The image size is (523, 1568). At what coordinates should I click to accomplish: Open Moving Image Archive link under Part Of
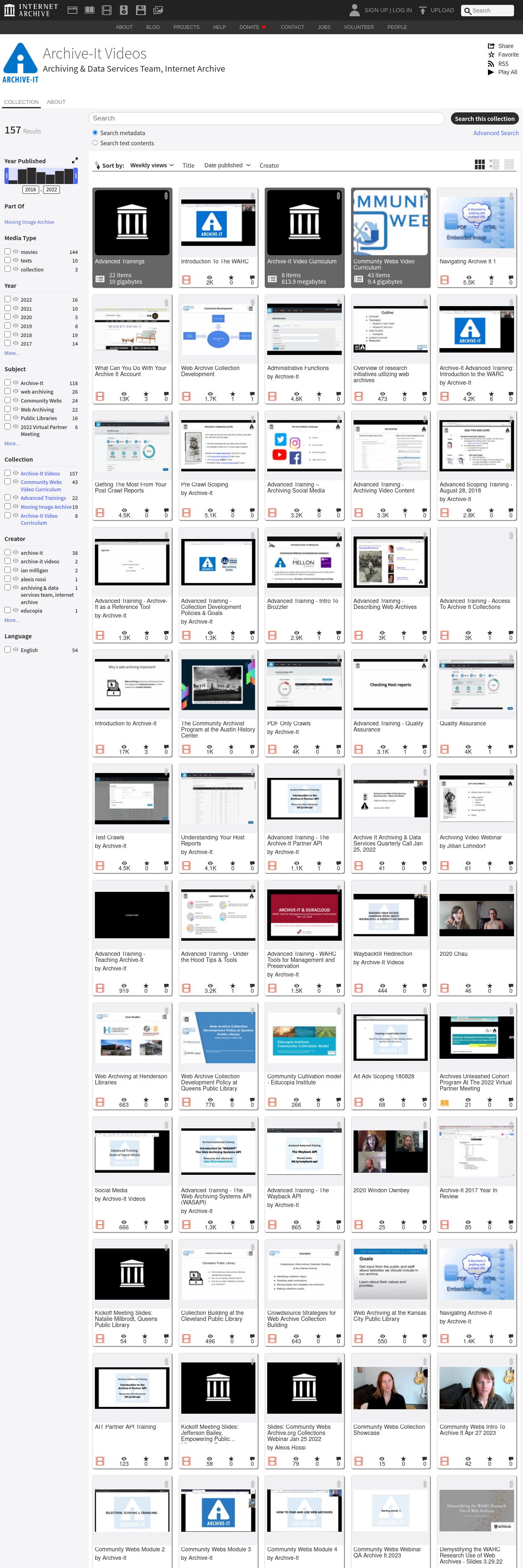pyautogui.click(x=29, y=221)
